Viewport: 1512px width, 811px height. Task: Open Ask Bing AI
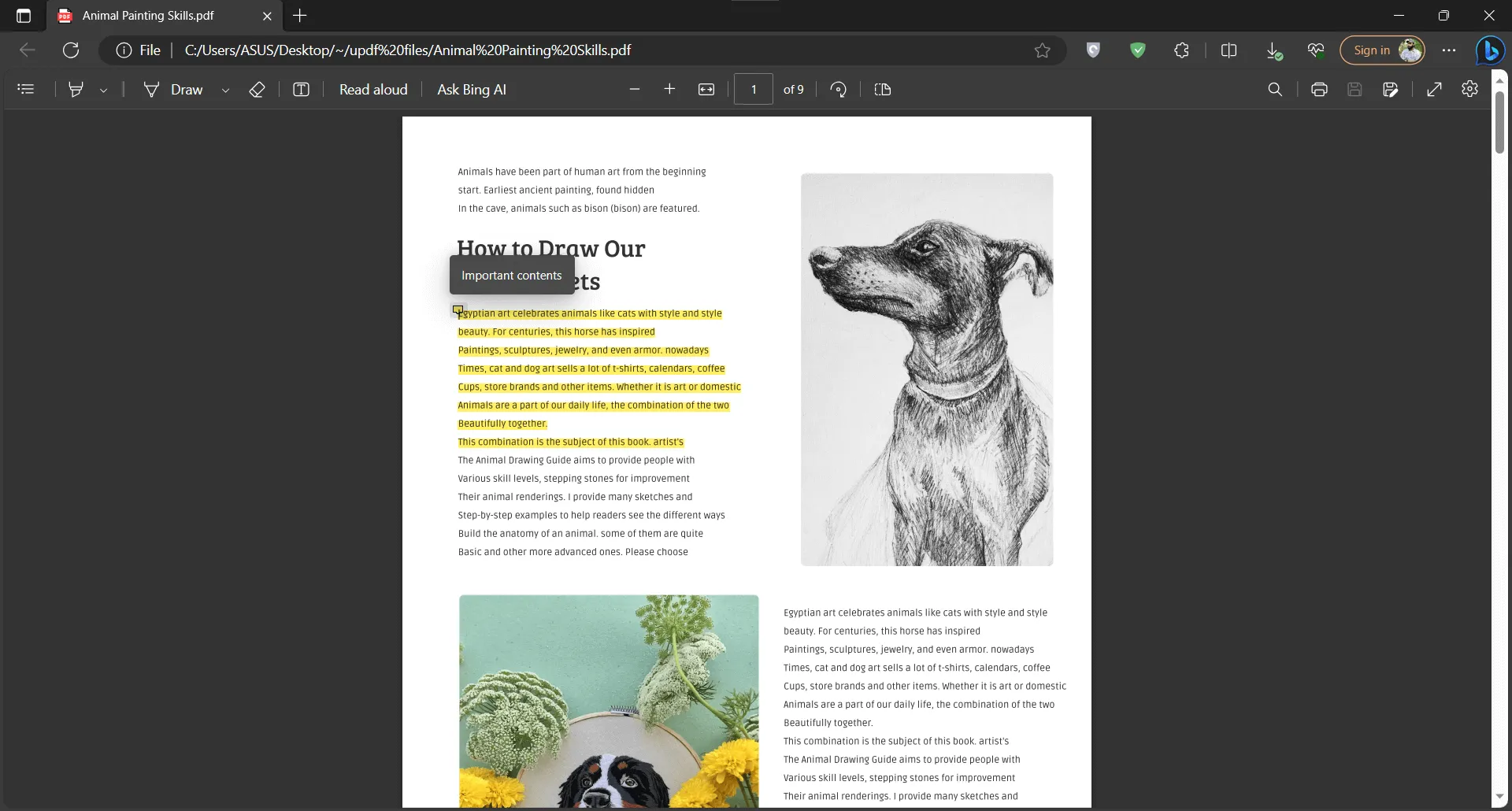point(471,89)
